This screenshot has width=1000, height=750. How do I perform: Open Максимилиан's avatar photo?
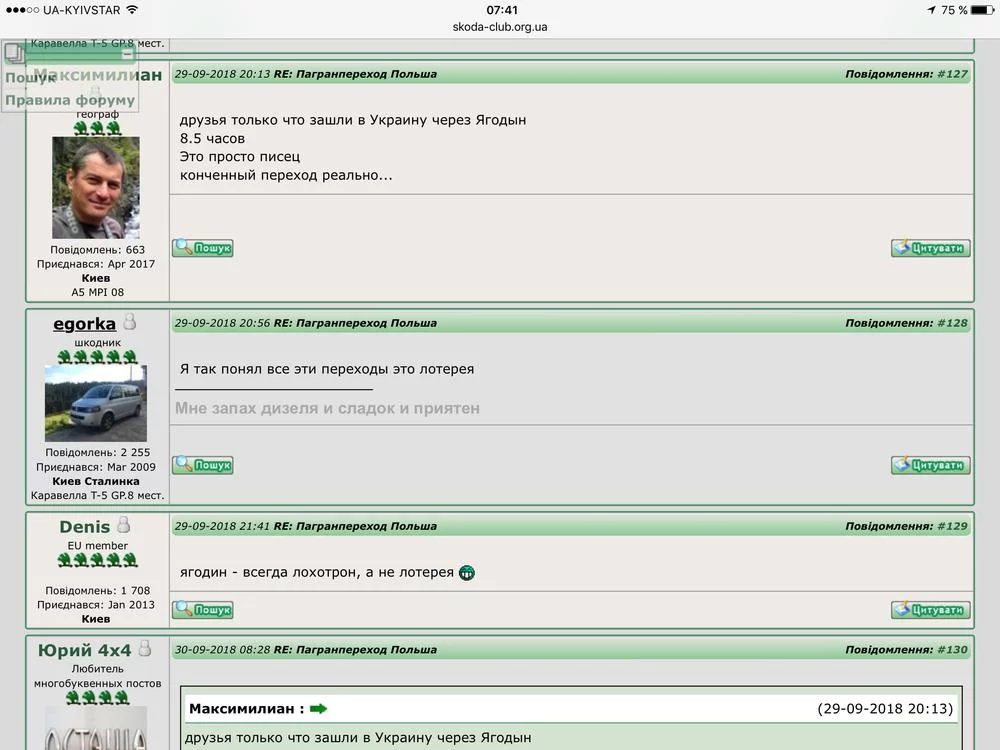96,188
